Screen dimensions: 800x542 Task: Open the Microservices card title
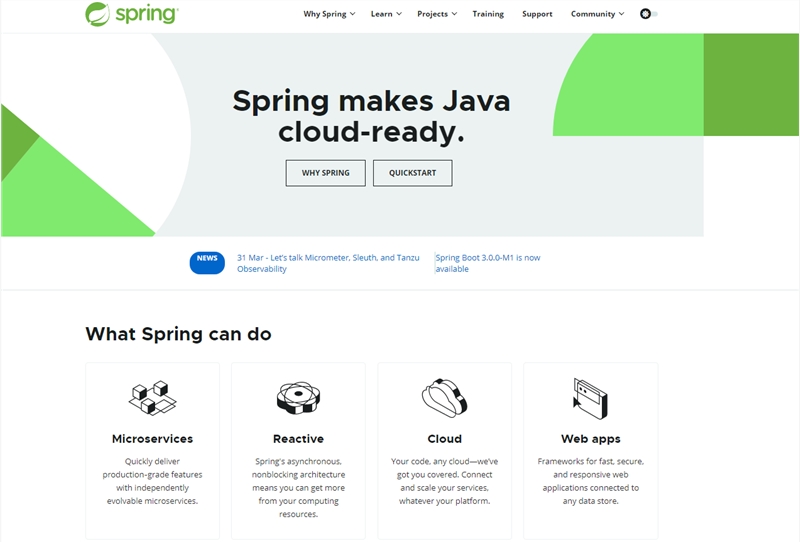click(152, 439)
